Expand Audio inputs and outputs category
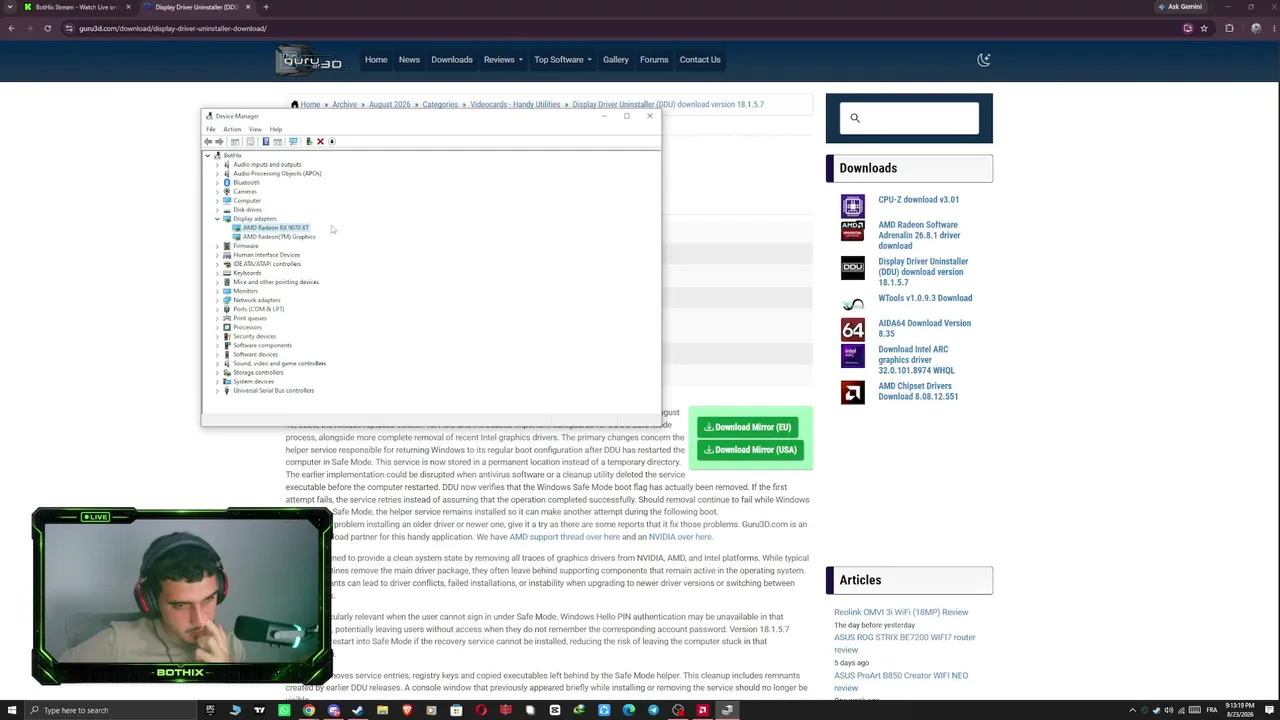Screen dimensions: 1280x720 pyautogui.click(x=217, y=164)
